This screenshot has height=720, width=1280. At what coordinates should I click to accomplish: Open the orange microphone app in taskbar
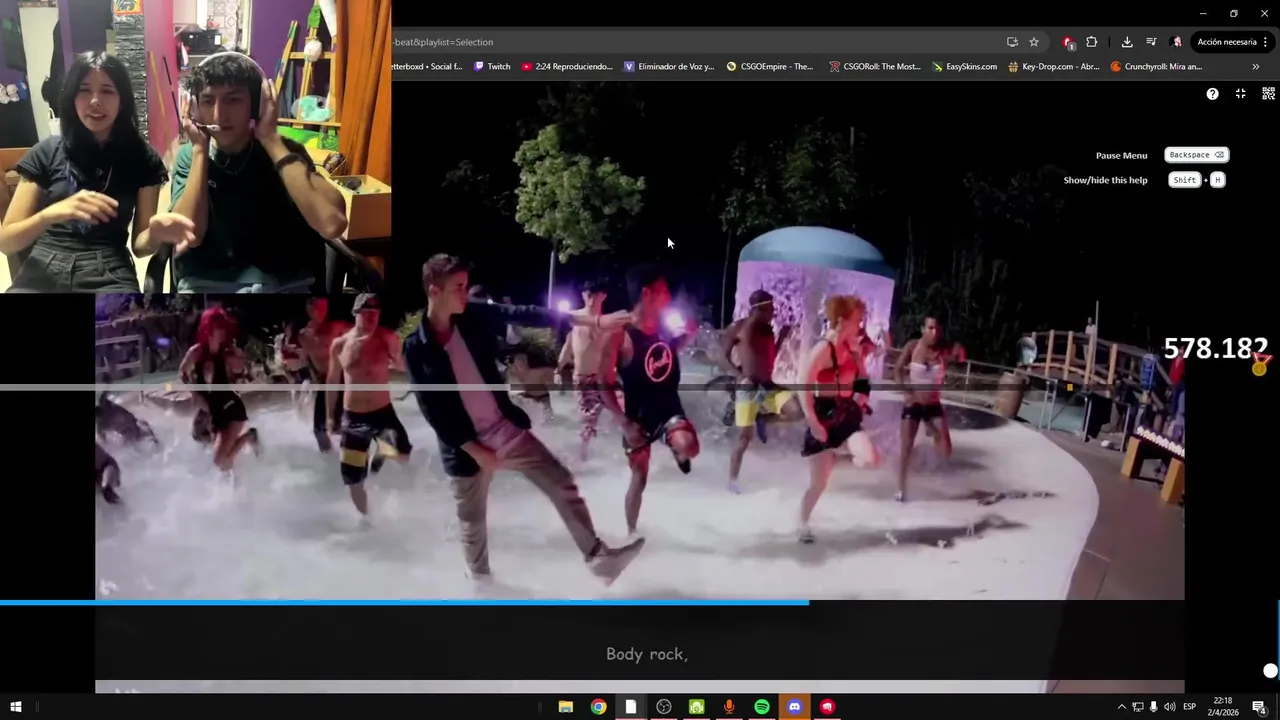tap(729, 707)
